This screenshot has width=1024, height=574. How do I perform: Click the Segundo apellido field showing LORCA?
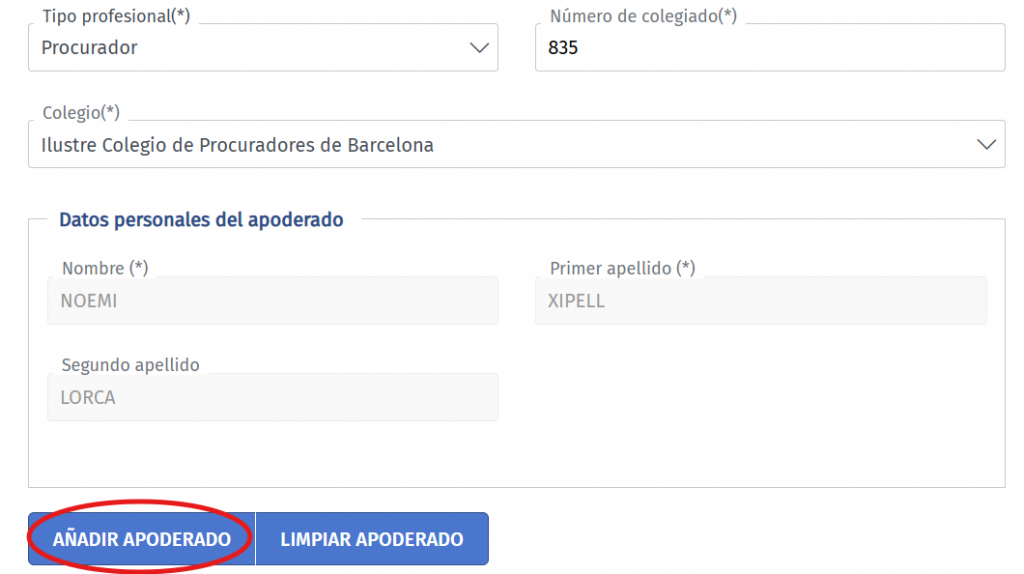pyautogui.click(x=272, y=397)
